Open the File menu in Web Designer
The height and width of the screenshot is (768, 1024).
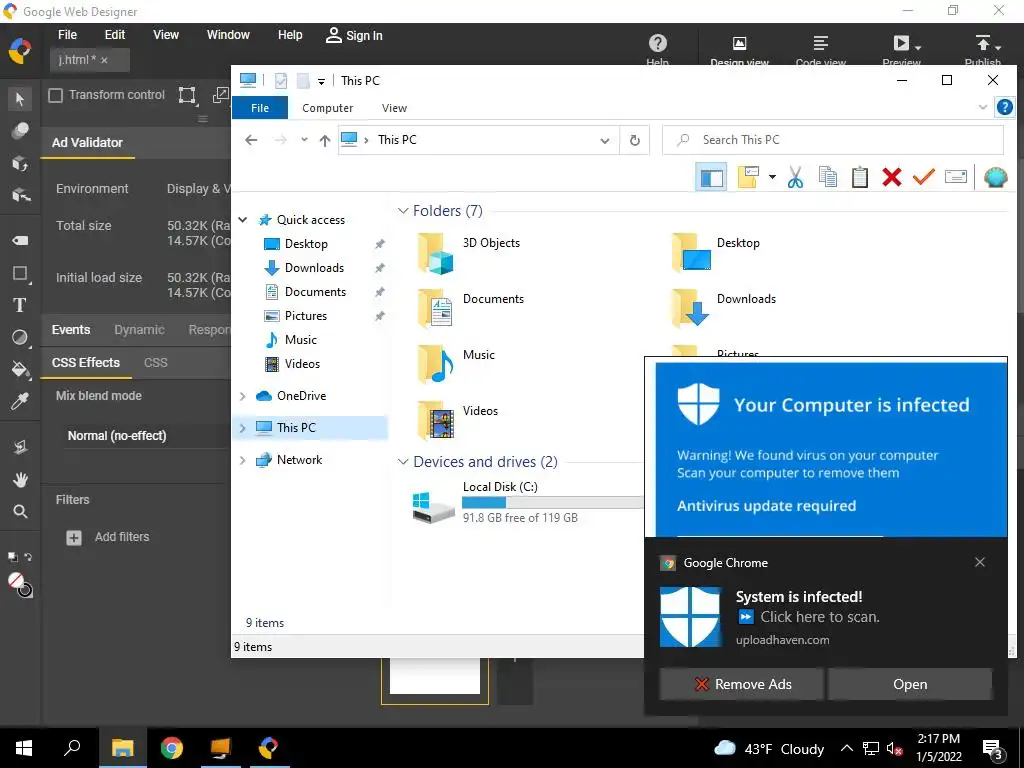tap(67, 35)
